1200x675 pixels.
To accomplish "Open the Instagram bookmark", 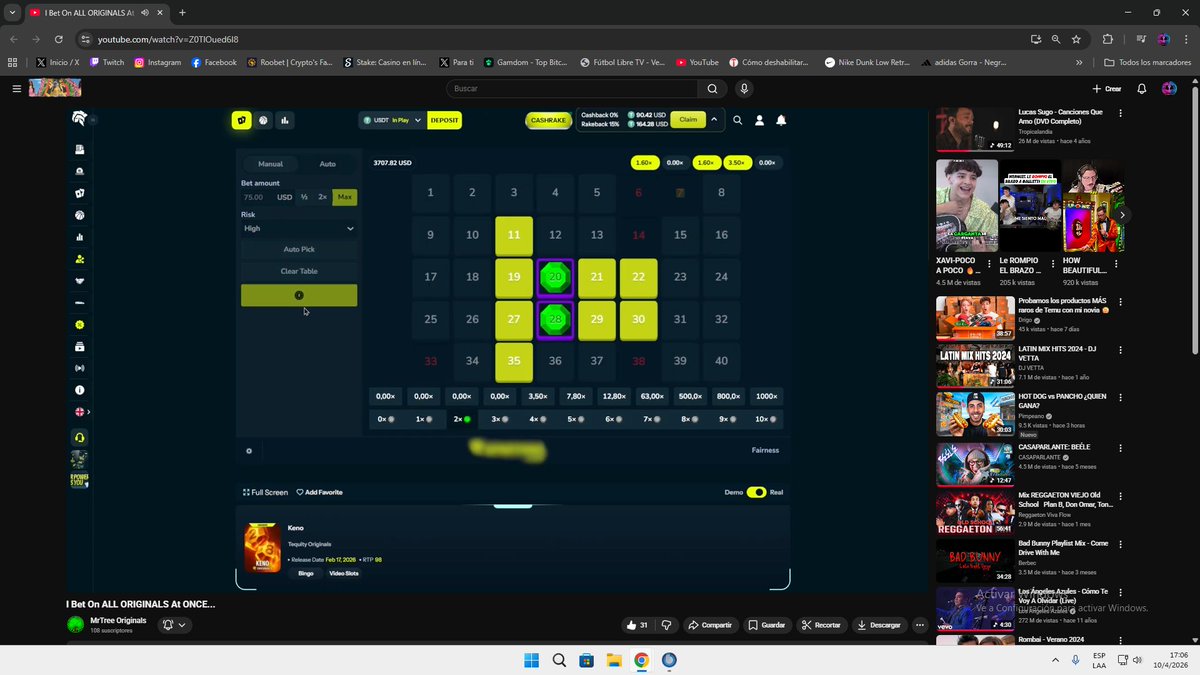I will tap(158, 62).
